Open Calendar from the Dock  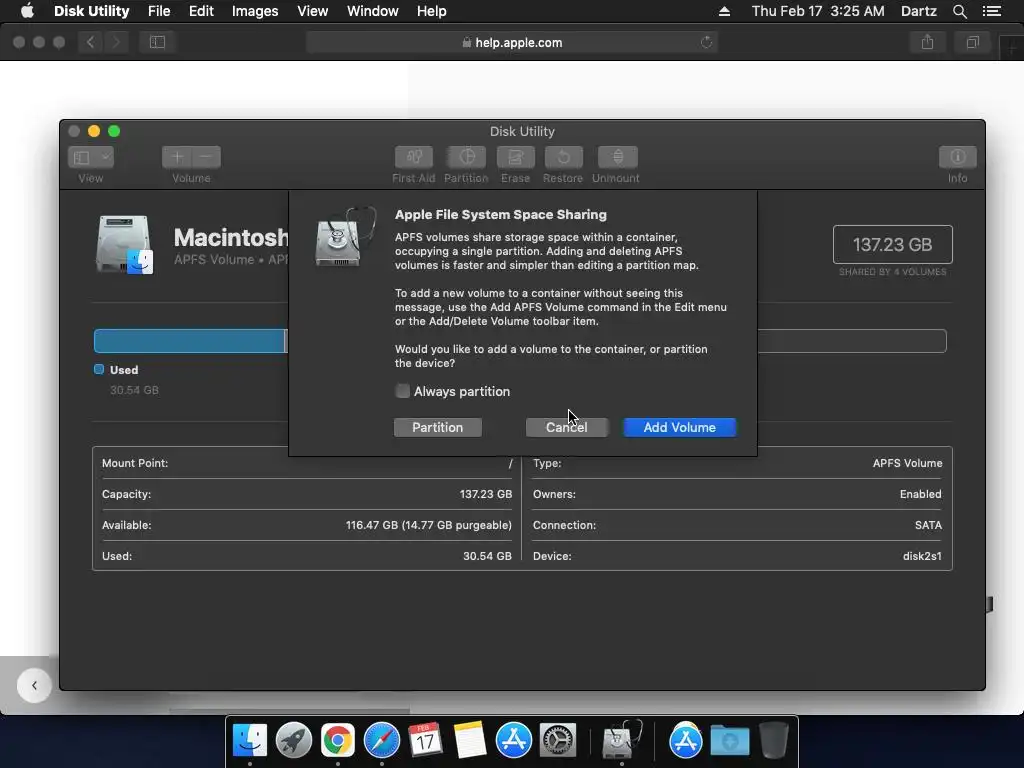(x=426, y=741)
